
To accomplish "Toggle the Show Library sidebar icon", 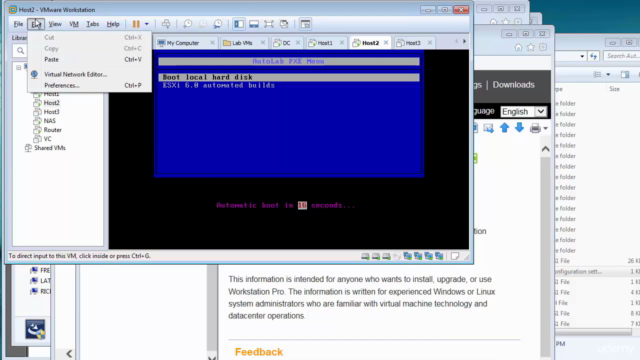I will coord(239,24).
